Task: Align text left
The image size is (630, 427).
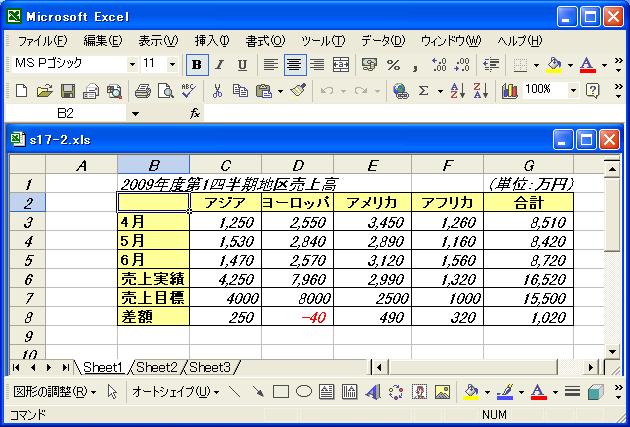Action: pos(271,65)
